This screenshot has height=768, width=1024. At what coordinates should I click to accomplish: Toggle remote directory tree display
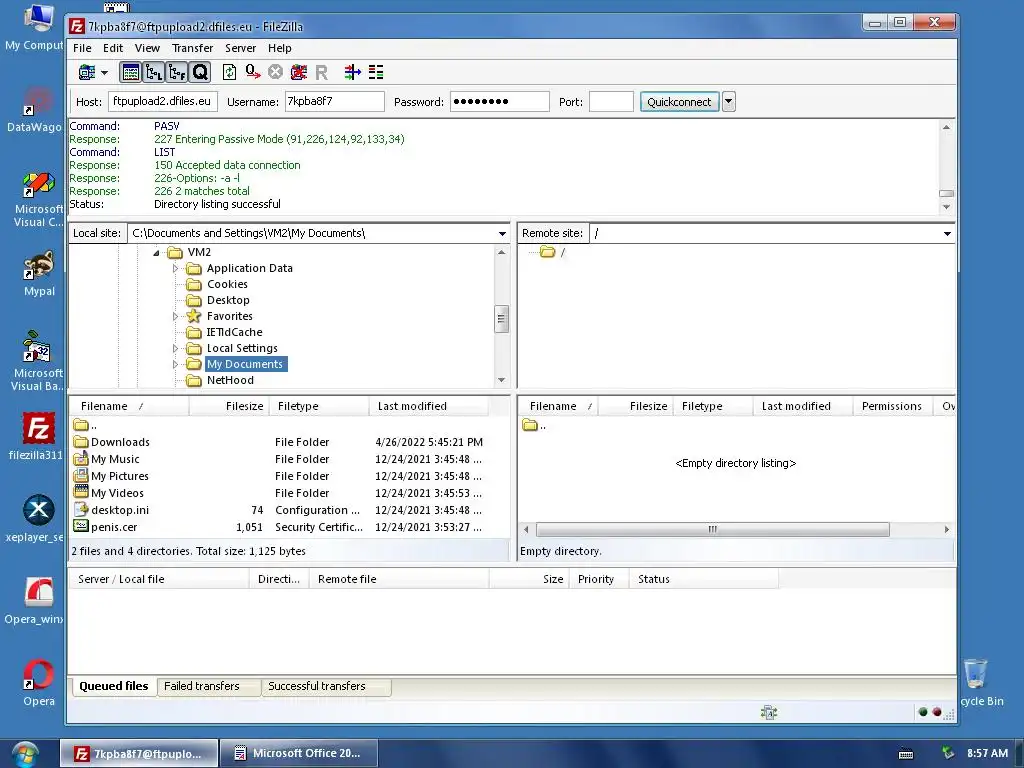tap(177, 72)
